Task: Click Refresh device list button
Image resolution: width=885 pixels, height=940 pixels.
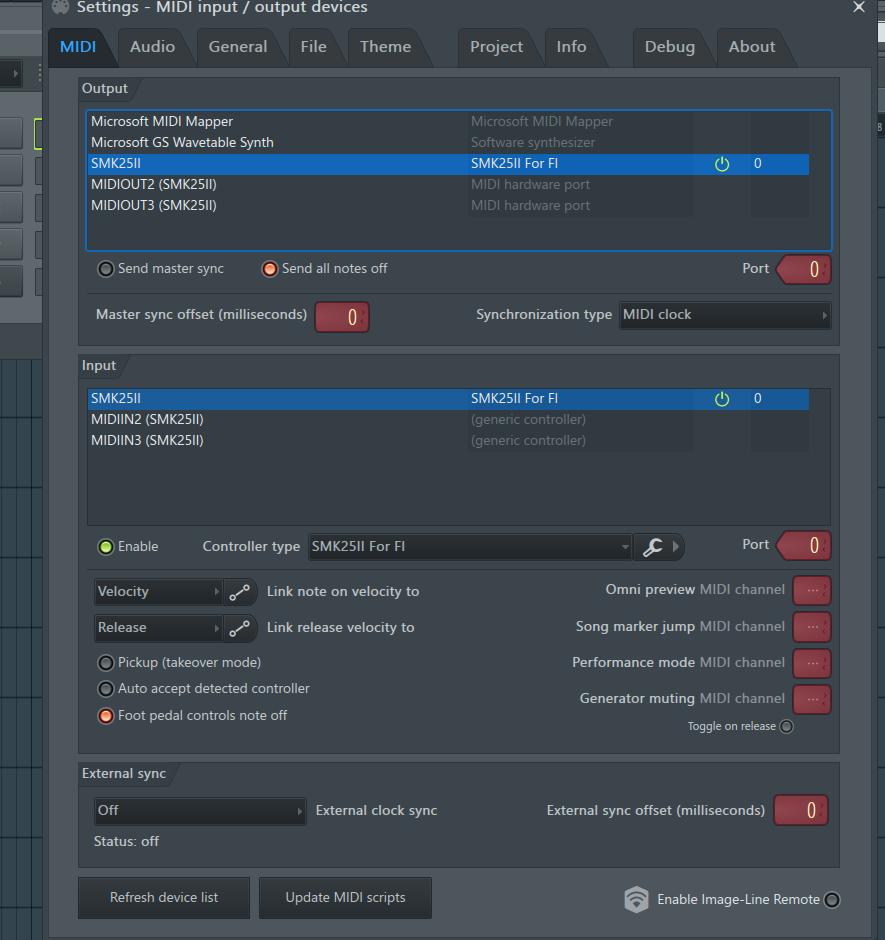Action: (164, 897)
